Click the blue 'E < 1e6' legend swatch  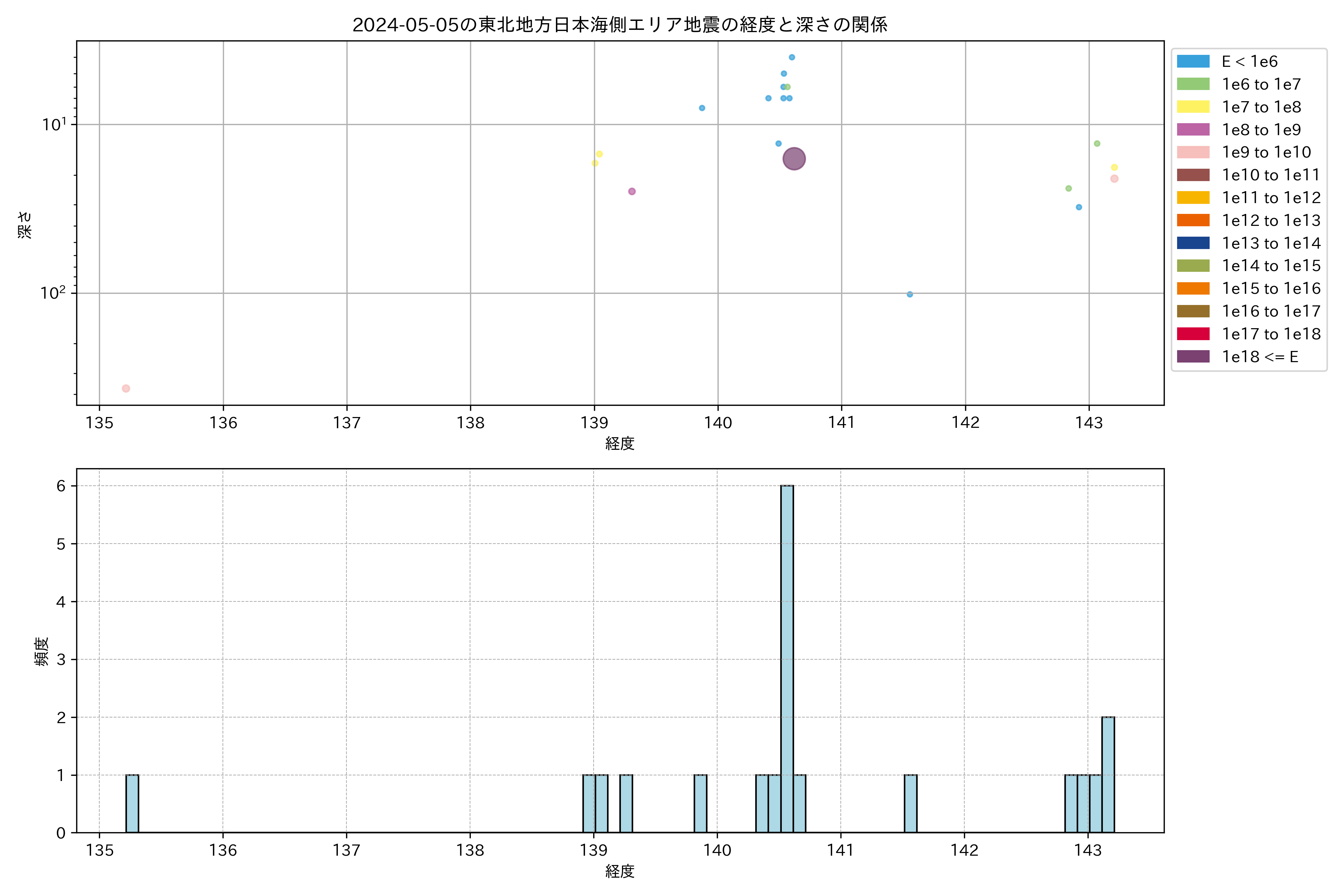pyautogui.click(x=1193, y=62)
